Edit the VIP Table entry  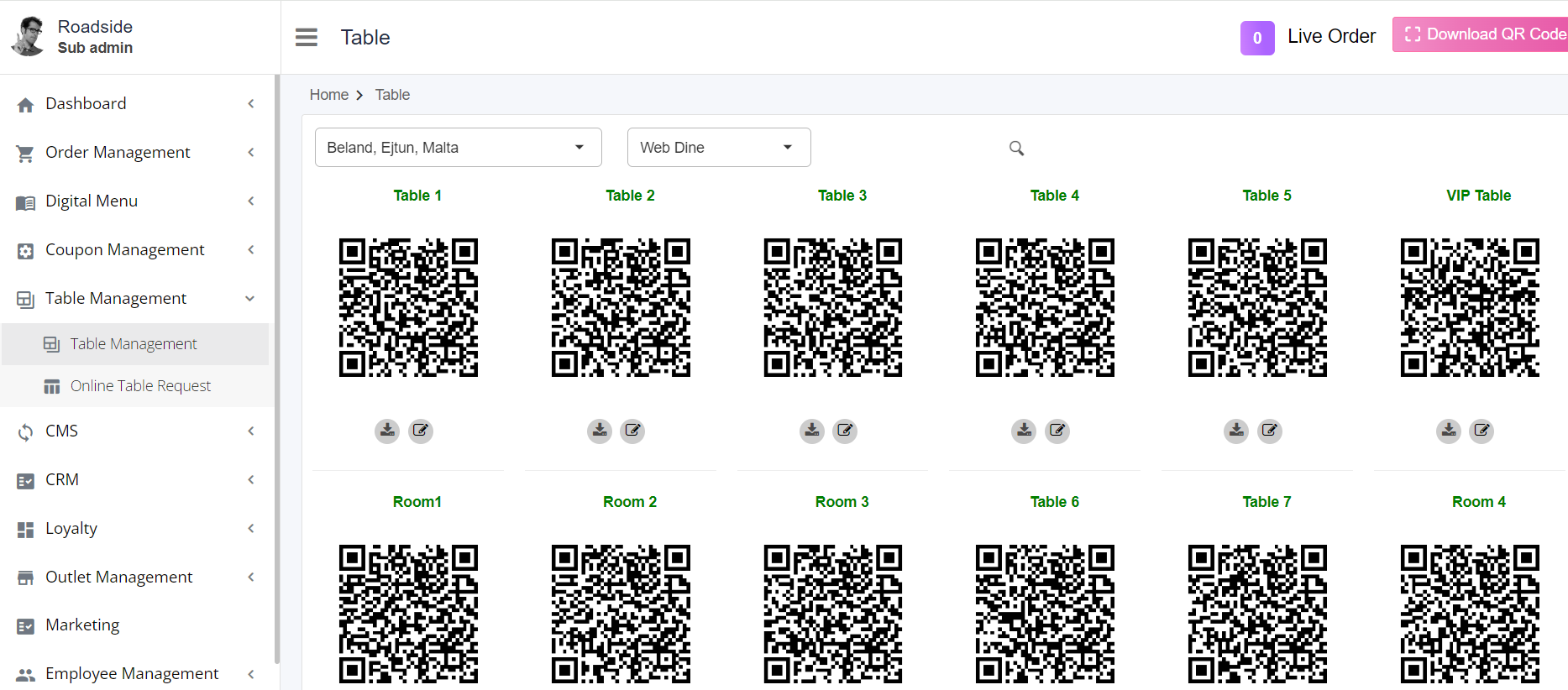pos(1481,431)
